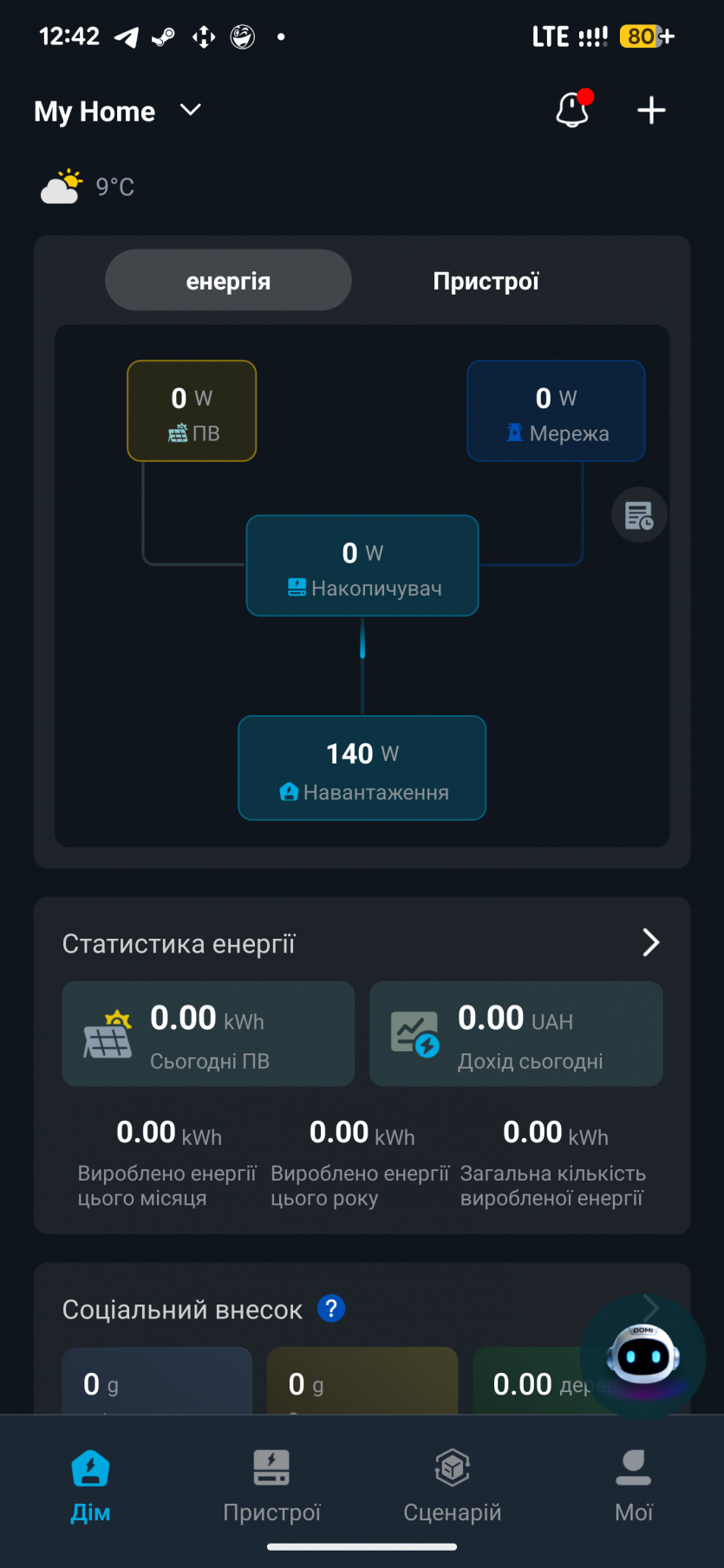
Task: Open the DOMI robot assistant
Action: coord(642,1355)
